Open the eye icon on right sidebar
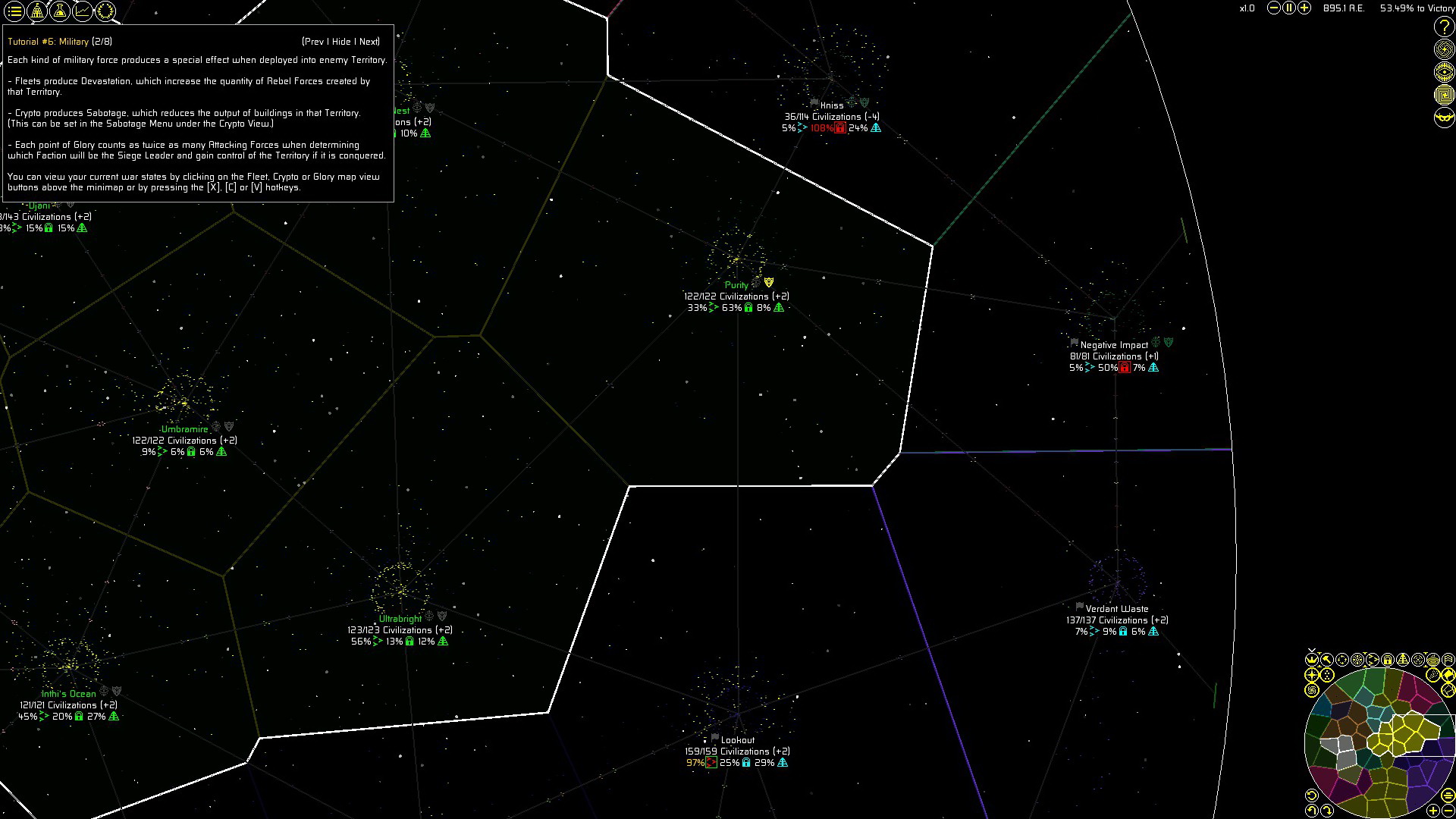This screenshot has width=1456, height=819. (x=1444, y=72)
